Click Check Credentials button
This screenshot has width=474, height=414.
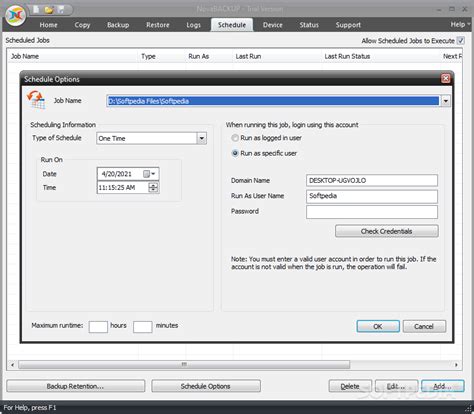(387, 231)
